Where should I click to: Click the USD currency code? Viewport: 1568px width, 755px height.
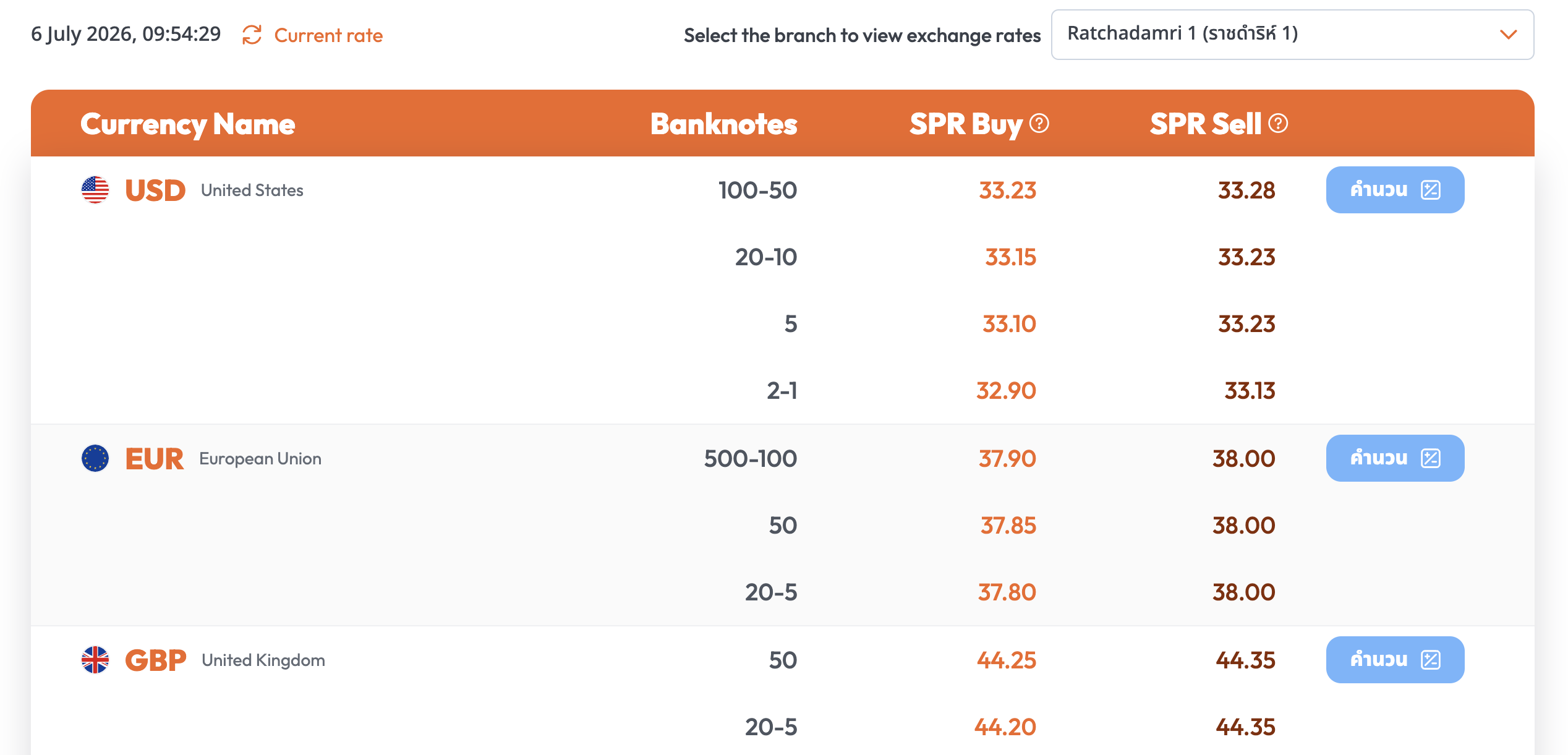(x=155, y=190)
